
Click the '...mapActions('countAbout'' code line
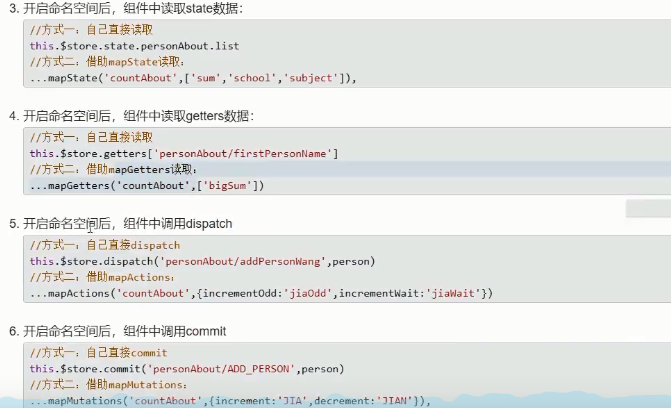pos(261,294)
